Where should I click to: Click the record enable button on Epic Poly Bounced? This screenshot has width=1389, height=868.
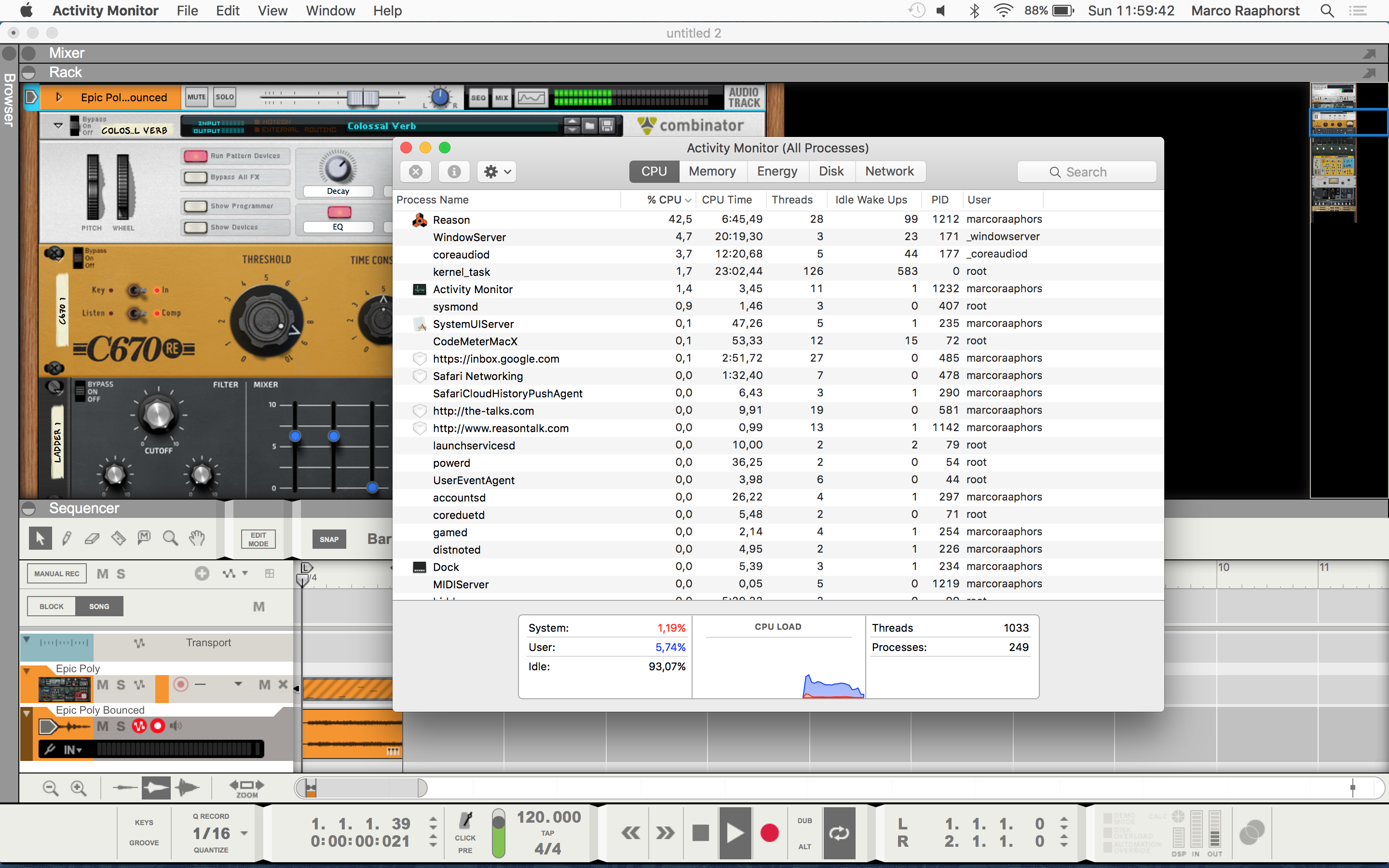click(x=158, y=726)
